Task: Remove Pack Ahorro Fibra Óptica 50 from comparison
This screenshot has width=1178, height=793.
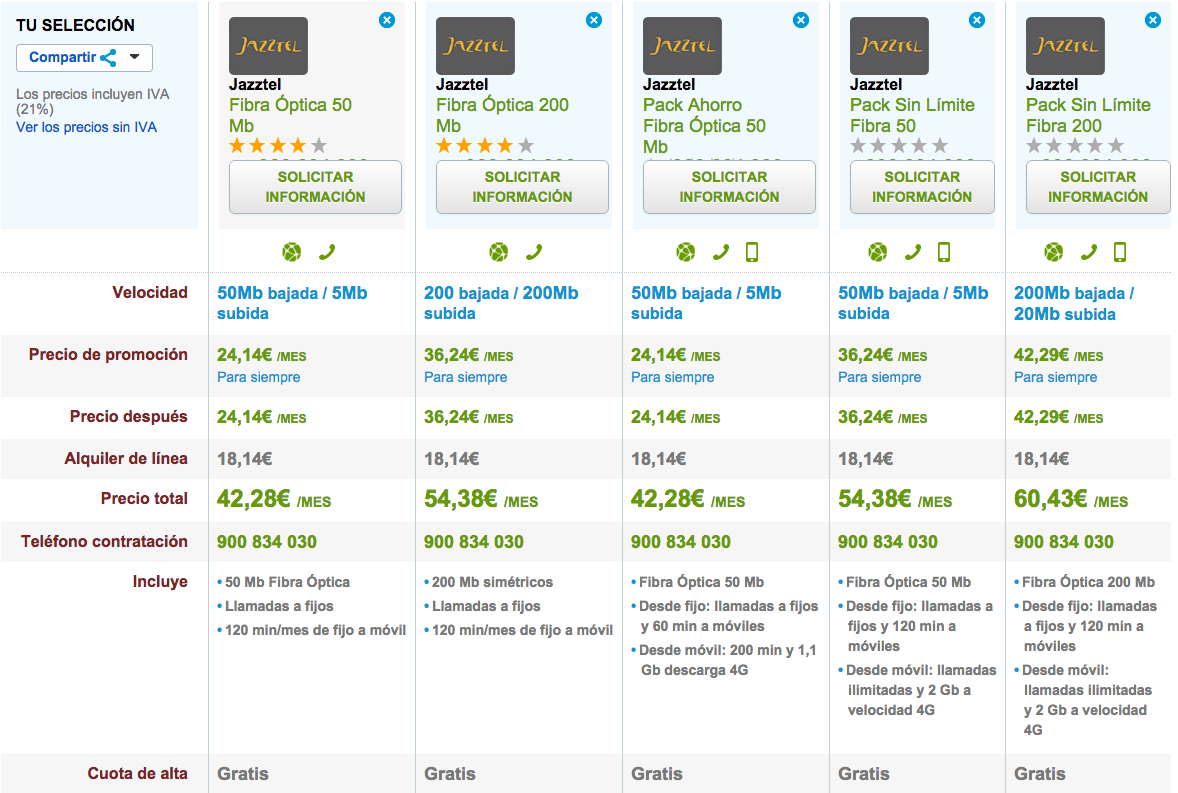Action: coord(801,20)
